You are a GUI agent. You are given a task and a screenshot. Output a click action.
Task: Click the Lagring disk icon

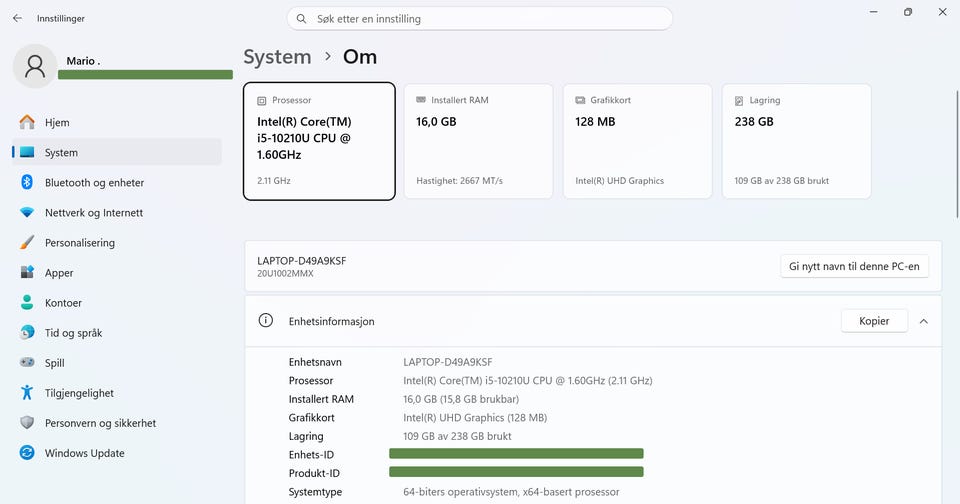739,100
